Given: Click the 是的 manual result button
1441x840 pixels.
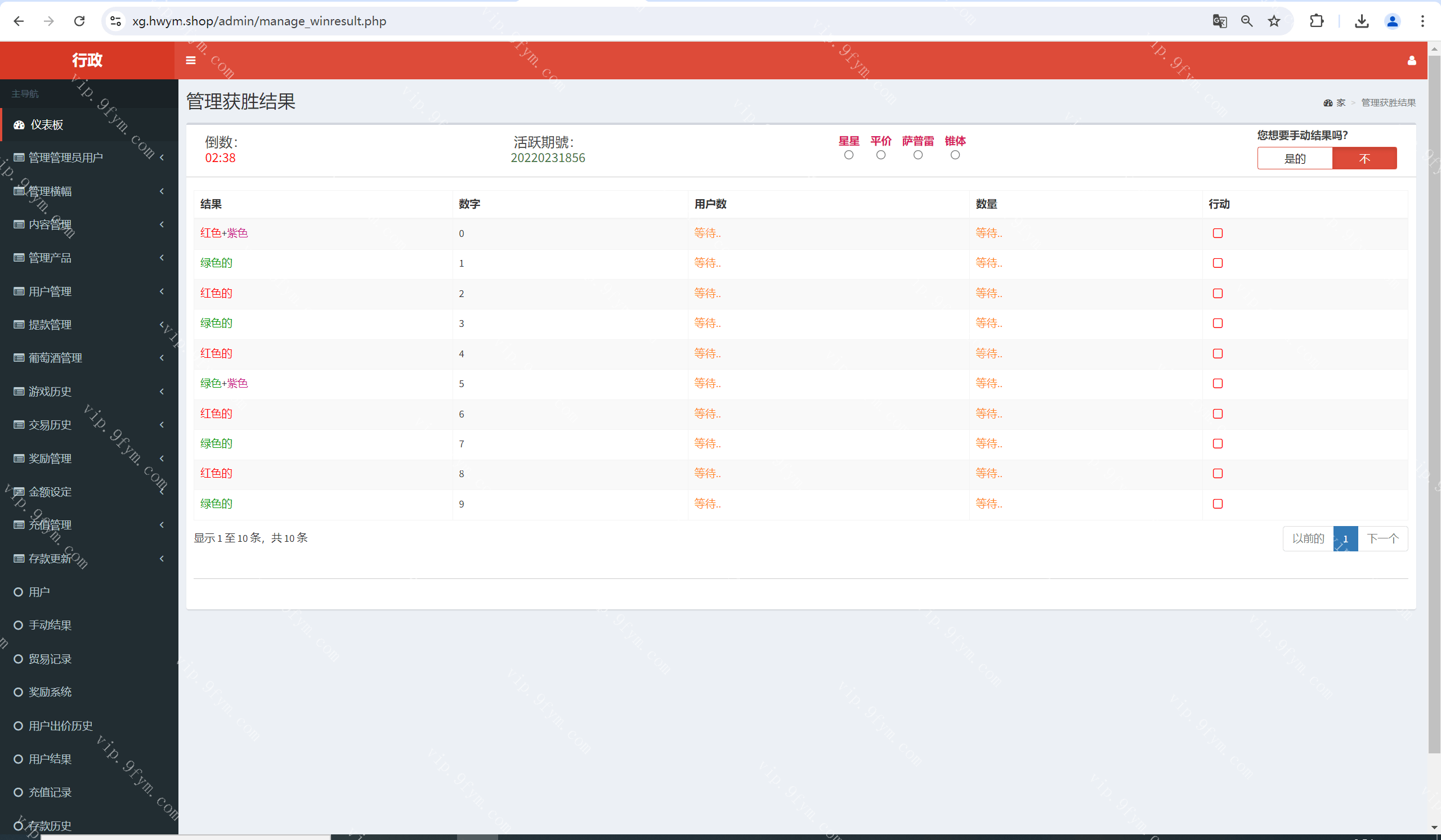Looking at the screenshot, I should tap(1295, 158).
